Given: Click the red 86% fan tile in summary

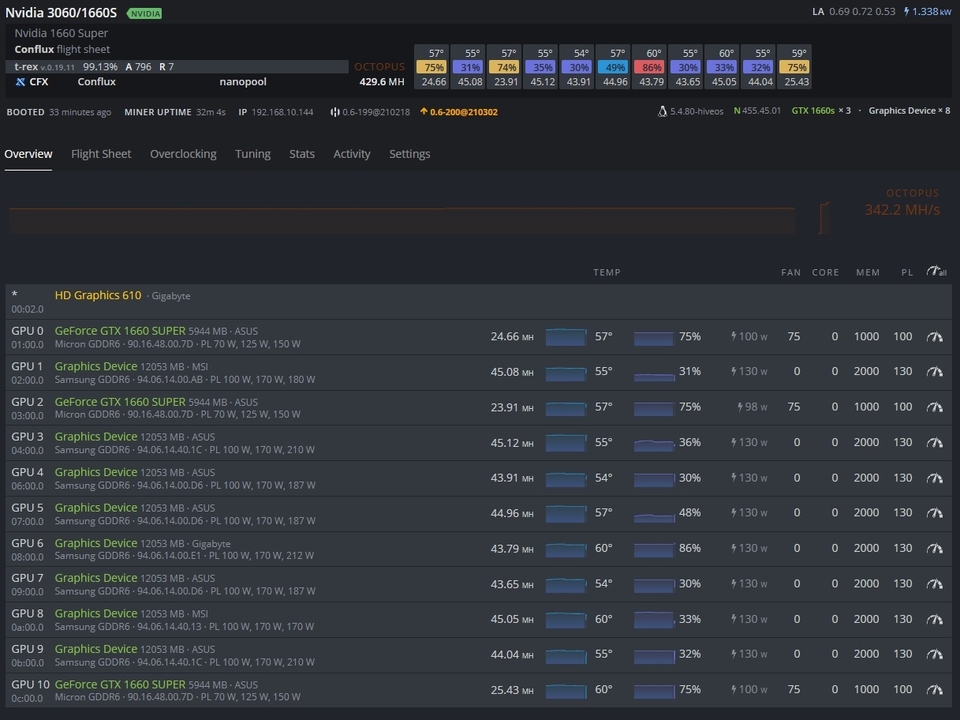Looking at the screenshot, I should (x=649, y=67).
